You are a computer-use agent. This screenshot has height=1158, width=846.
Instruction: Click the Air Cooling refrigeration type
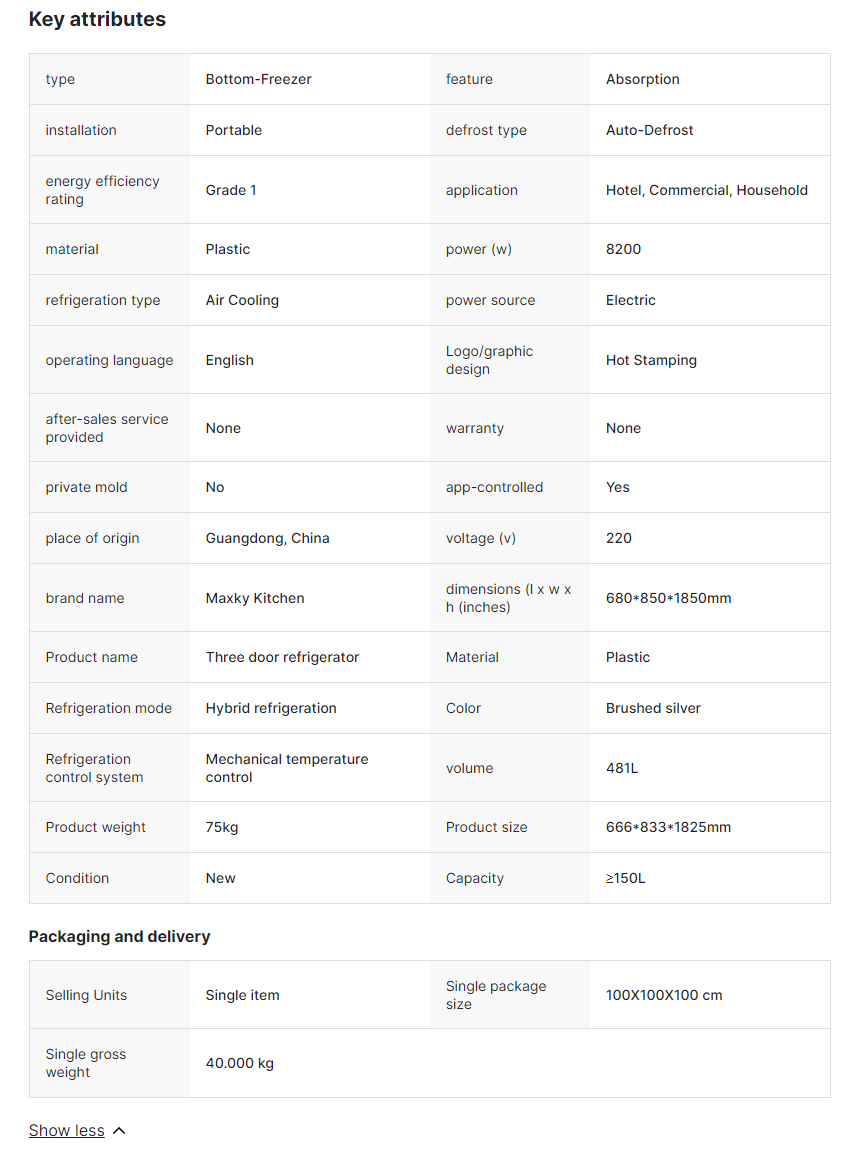[242, 300]
